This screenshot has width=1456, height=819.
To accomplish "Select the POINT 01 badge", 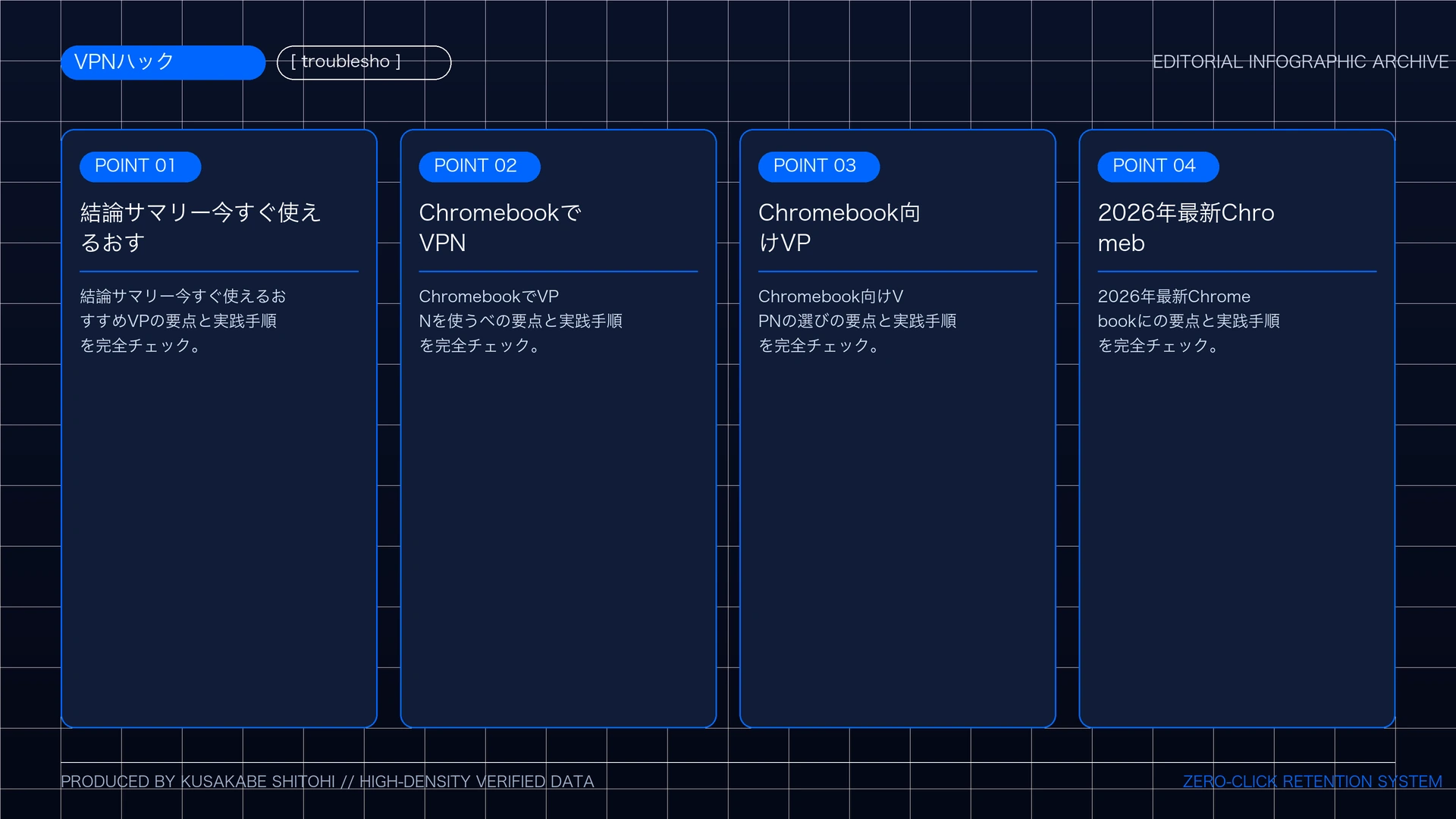I will pos(140,166).
